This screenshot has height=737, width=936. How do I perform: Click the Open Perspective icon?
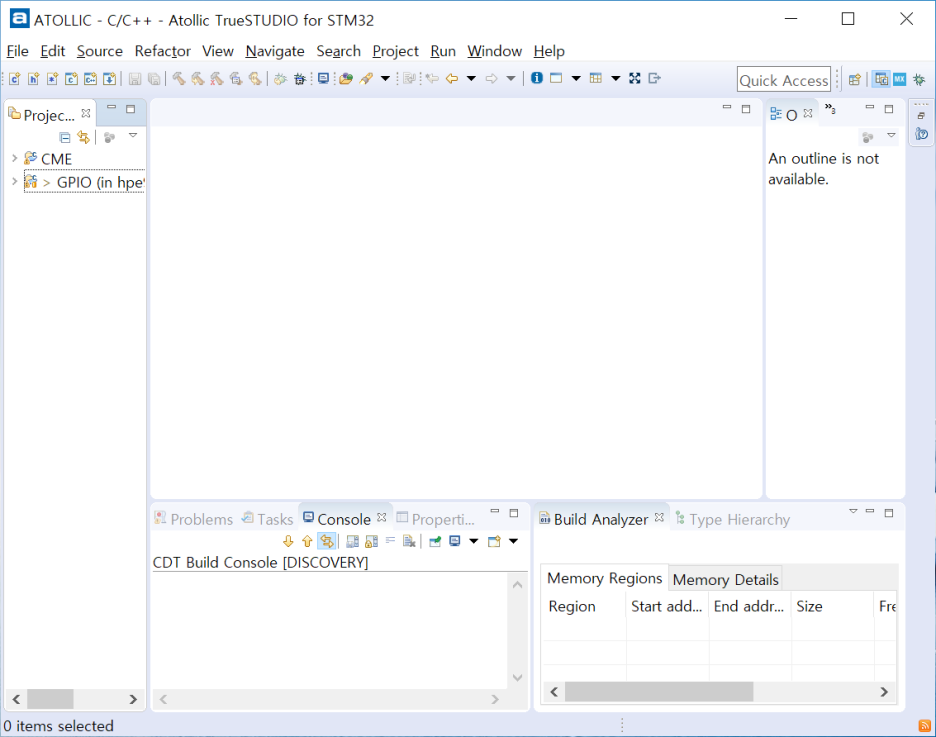pos(855,79)
